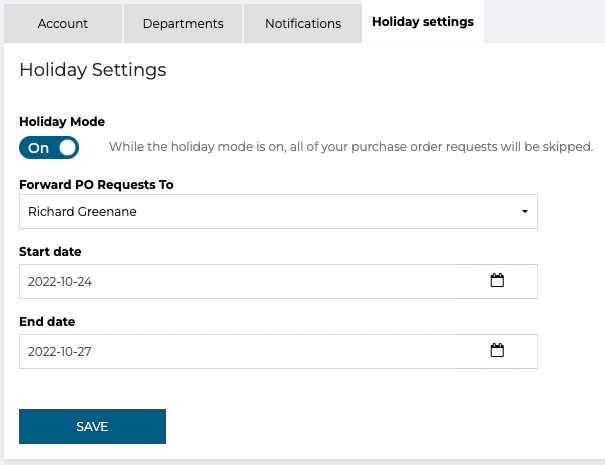605x465 pixels.
Task: Select the Holiday settings tab
Action: point(423,22)
